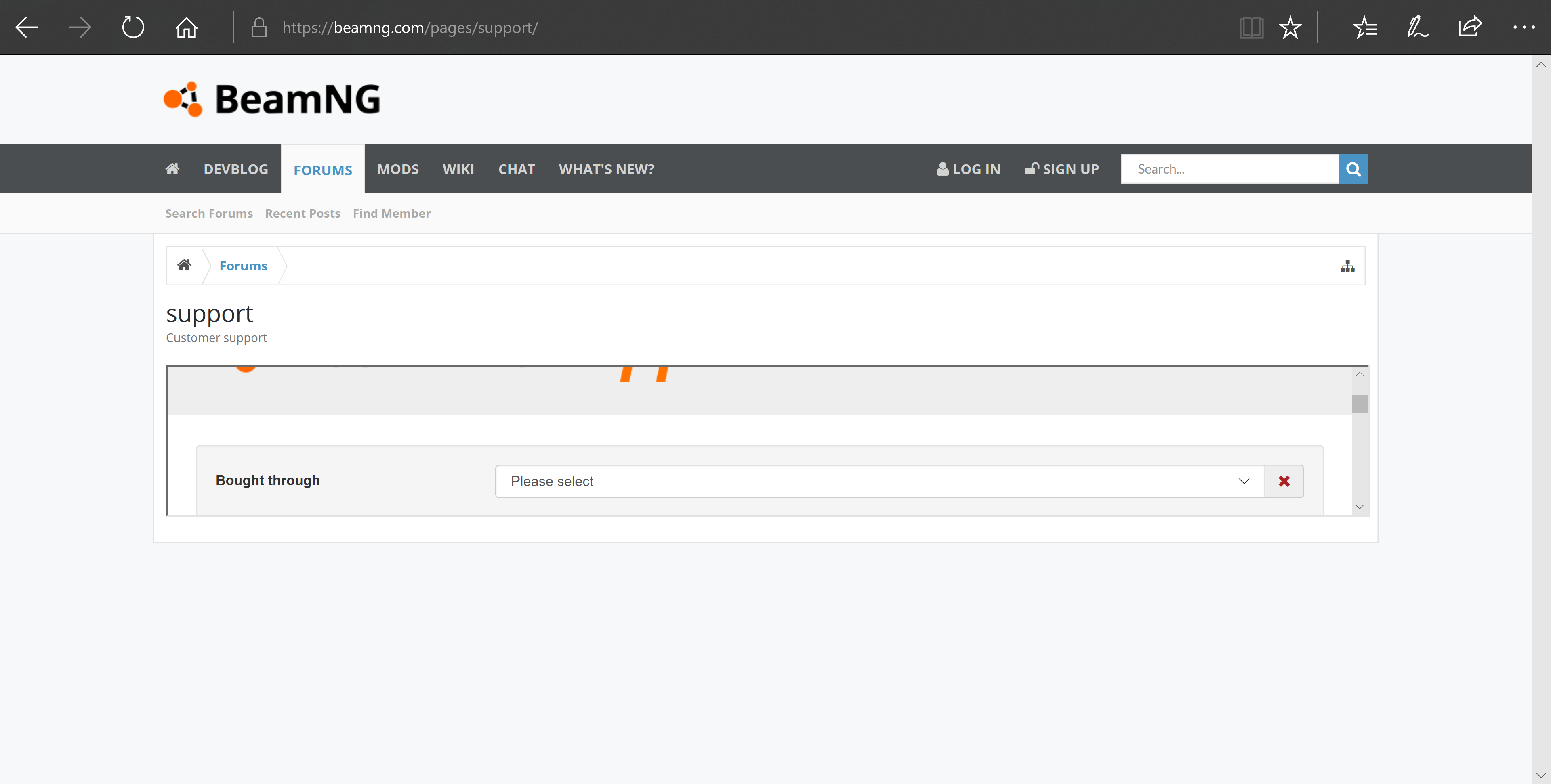This screenshot has height=784, width=1551.
Task: Open the sitemap icon in breadcrumb bar
Action: [x=1347, y=266]
